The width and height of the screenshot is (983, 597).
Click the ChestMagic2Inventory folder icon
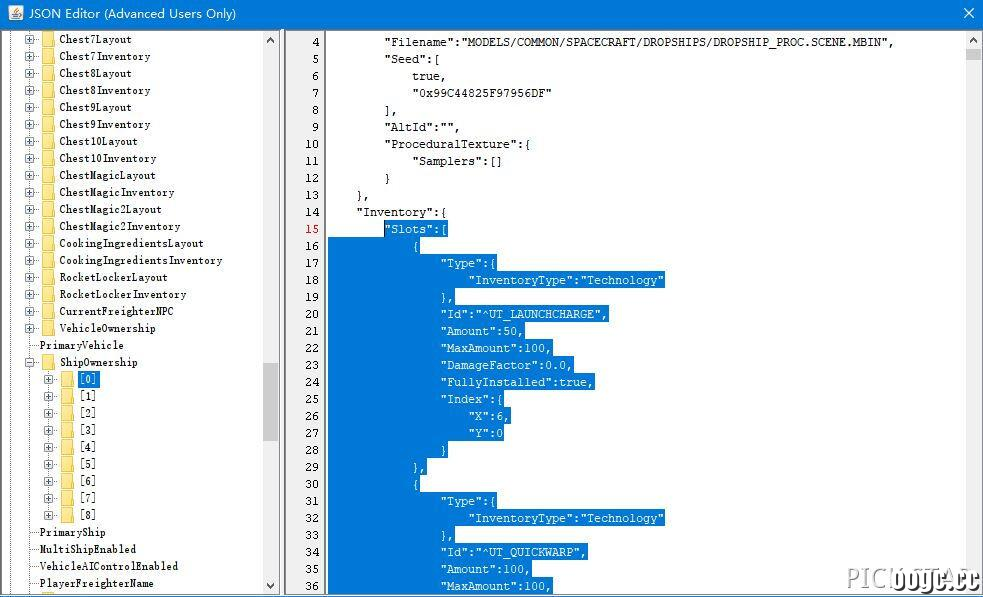click(x=48, y=226)
